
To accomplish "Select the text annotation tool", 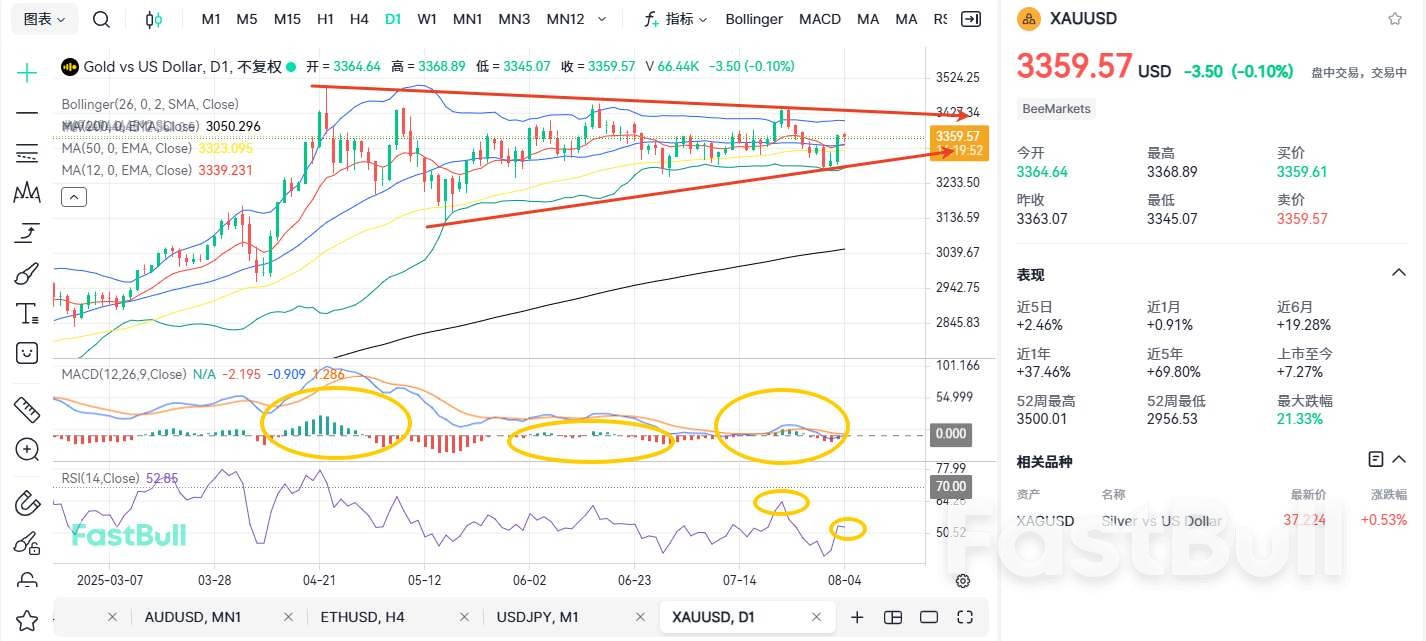I will [27, 312].
